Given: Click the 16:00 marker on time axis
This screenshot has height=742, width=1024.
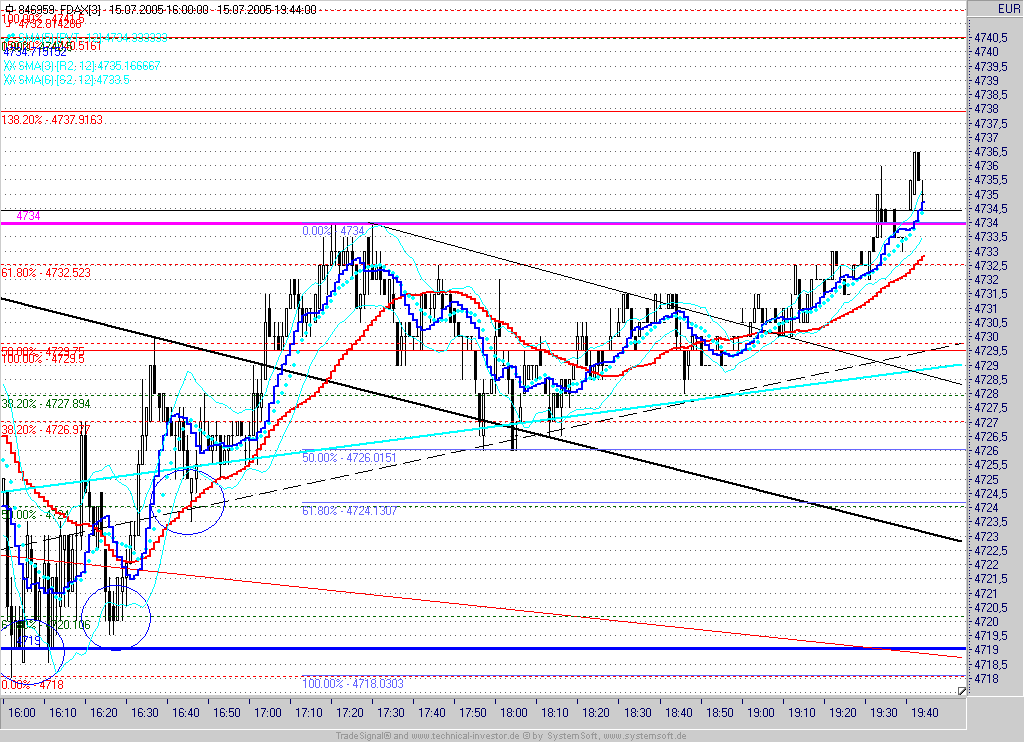Looking at the screenshot, I should click(22, 713).
